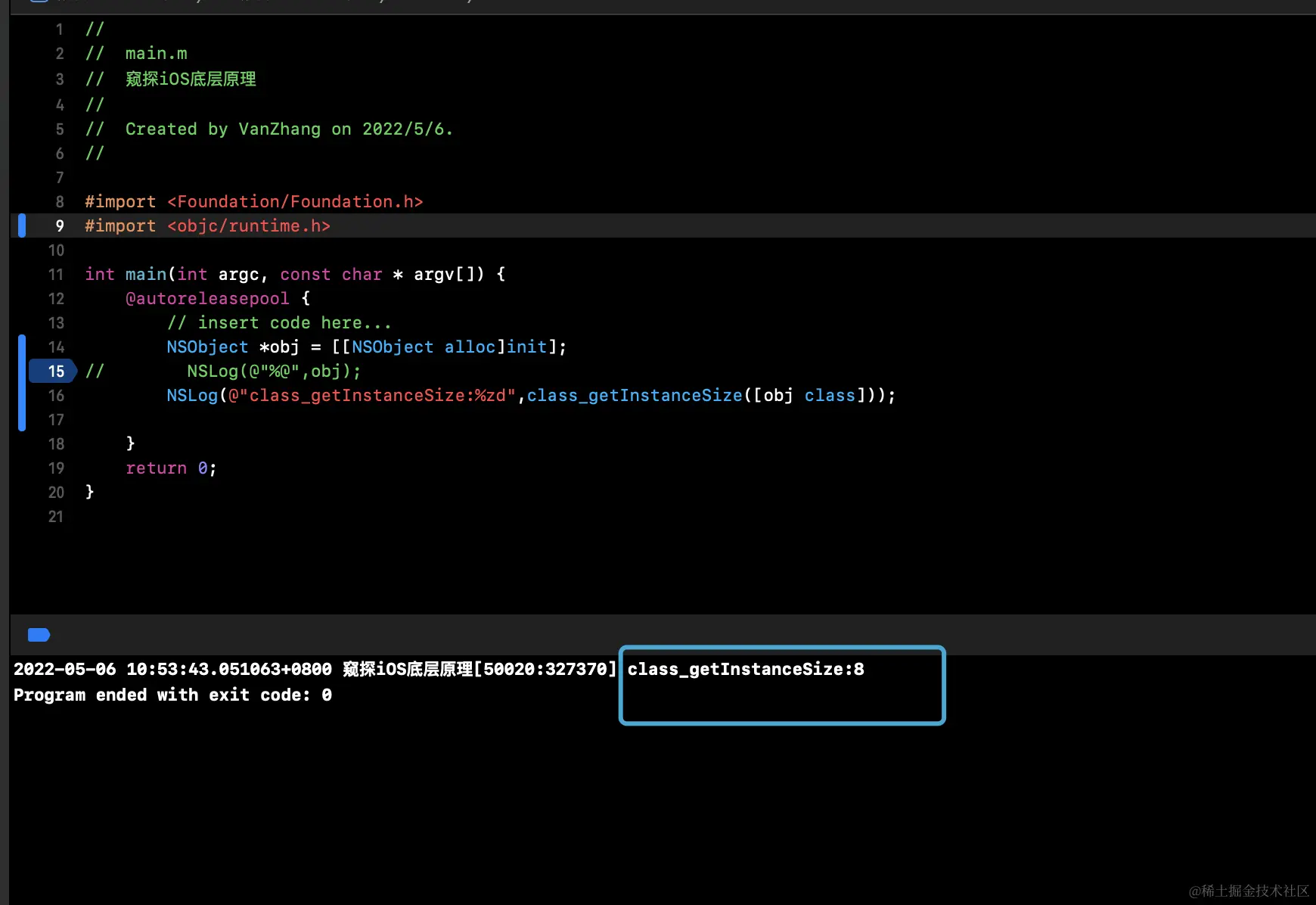Click the commented NSLog(@"%@",obj) line
1316x905 pixels.
point(223,371)
